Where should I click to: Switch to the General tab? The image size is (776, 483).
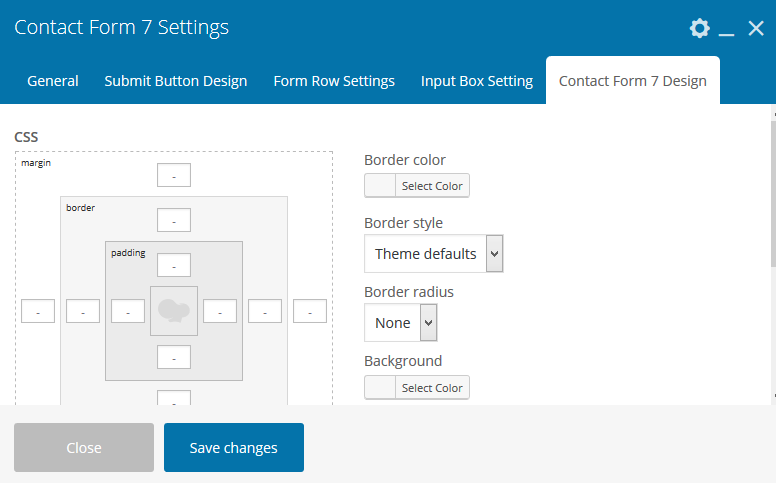(x=53, y=81)
